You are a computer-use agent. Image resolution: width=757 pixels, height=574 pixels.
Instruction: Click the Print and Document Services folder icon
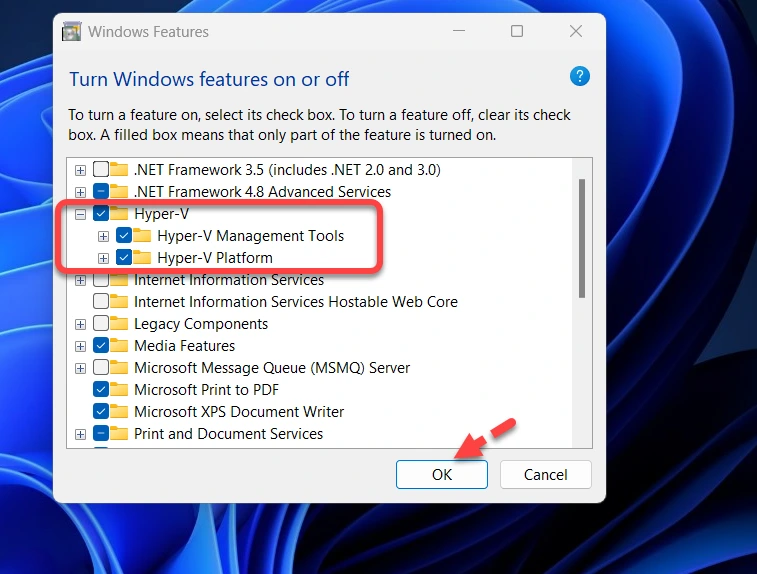point(119,434)
